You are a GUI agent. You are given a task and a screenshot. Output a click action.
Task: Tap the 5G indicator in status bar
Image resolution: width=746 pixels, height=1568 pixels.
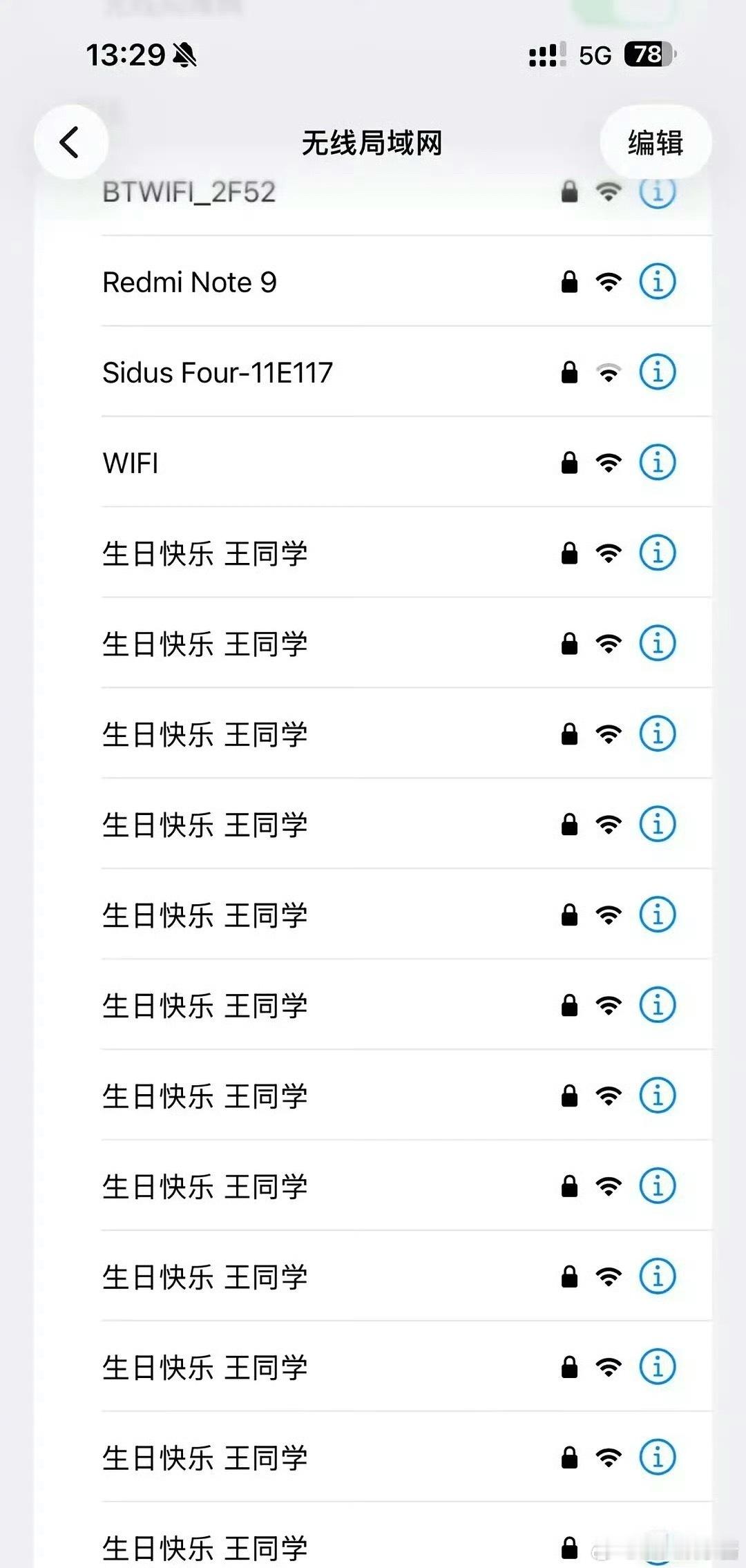tap(595, 55)
